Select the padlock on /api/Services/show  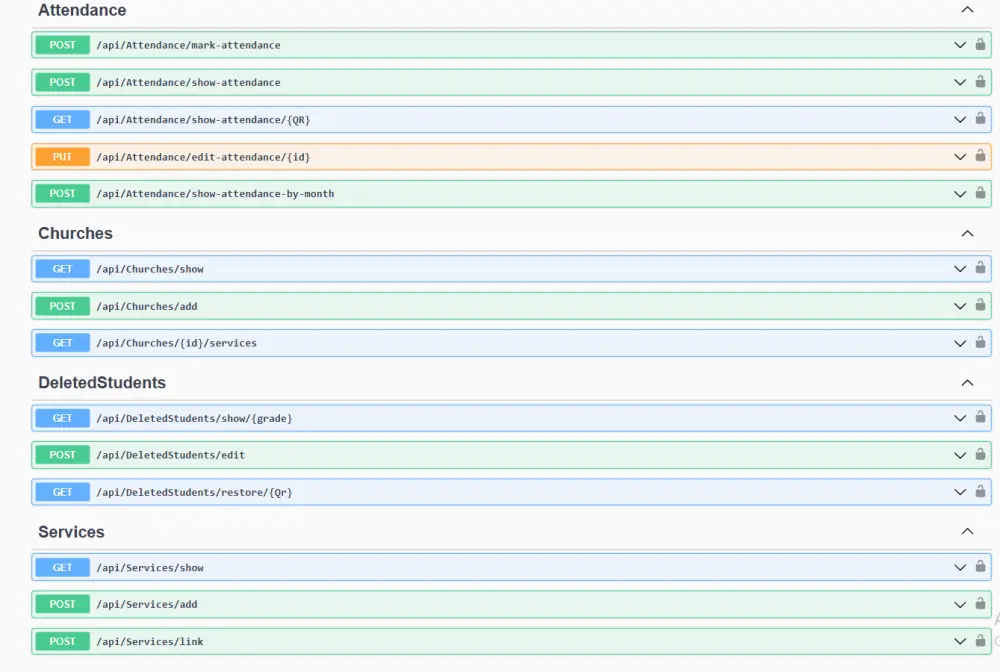point(979,567)
